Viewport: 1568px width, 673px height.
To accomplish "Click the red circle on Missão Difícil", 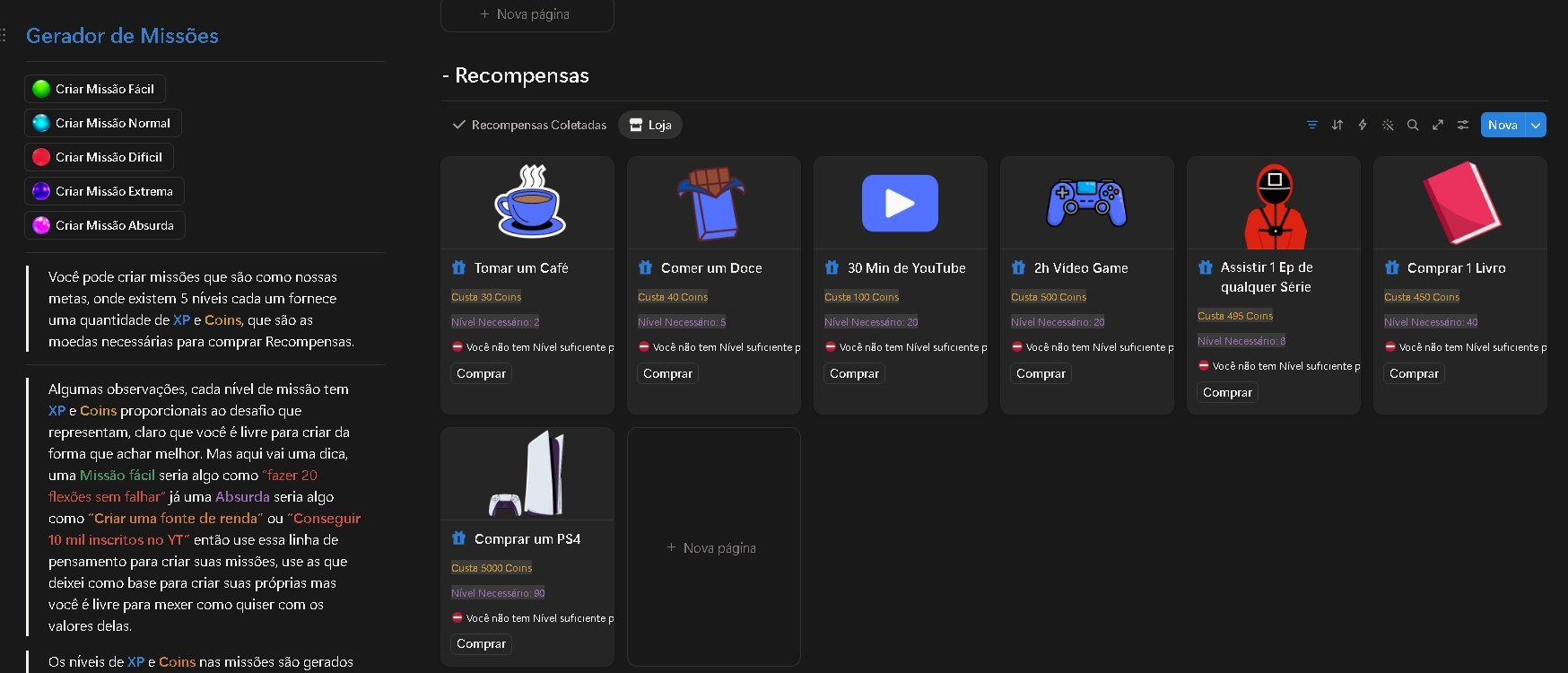I will [x=41, y=157].
